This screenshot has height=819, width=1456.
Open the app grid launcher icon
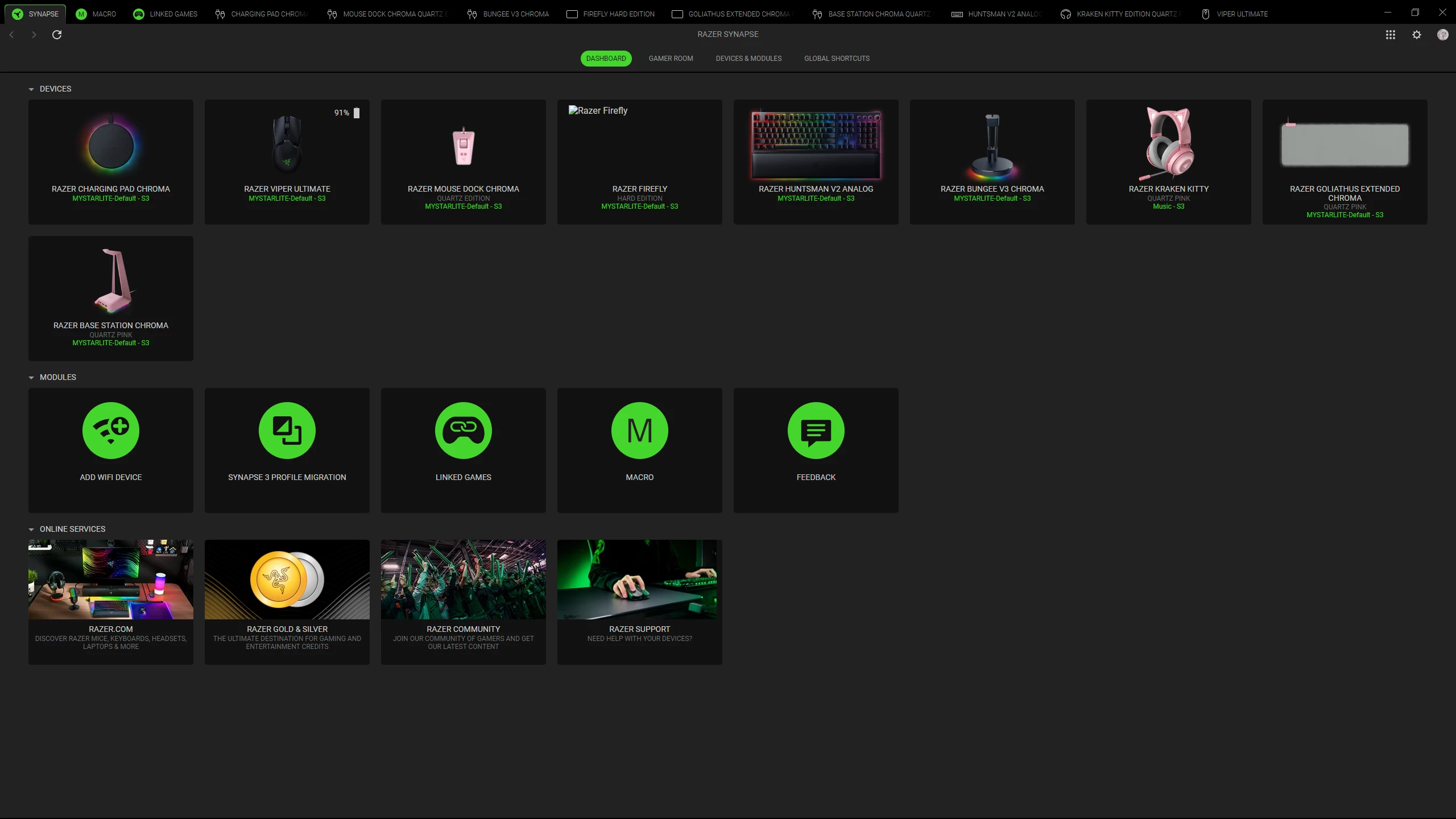point(1391,35)
